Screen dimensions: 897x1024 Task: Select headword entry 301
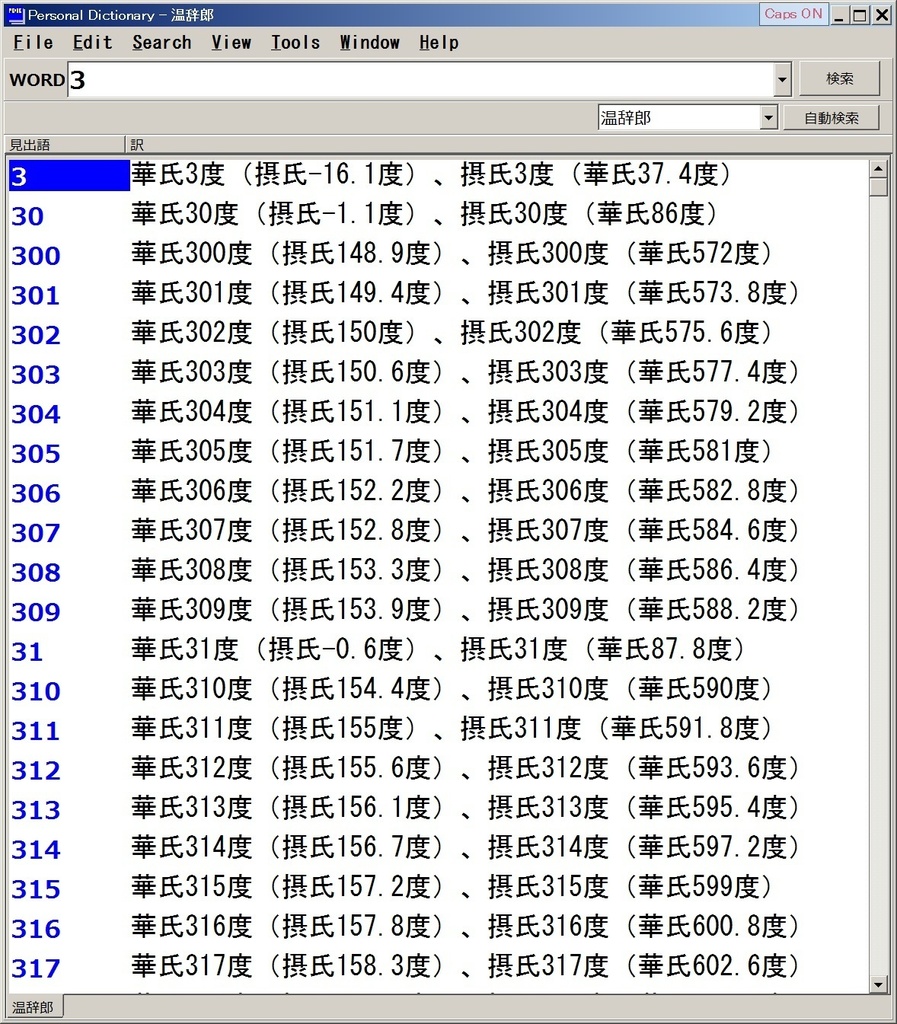point(36,295)
